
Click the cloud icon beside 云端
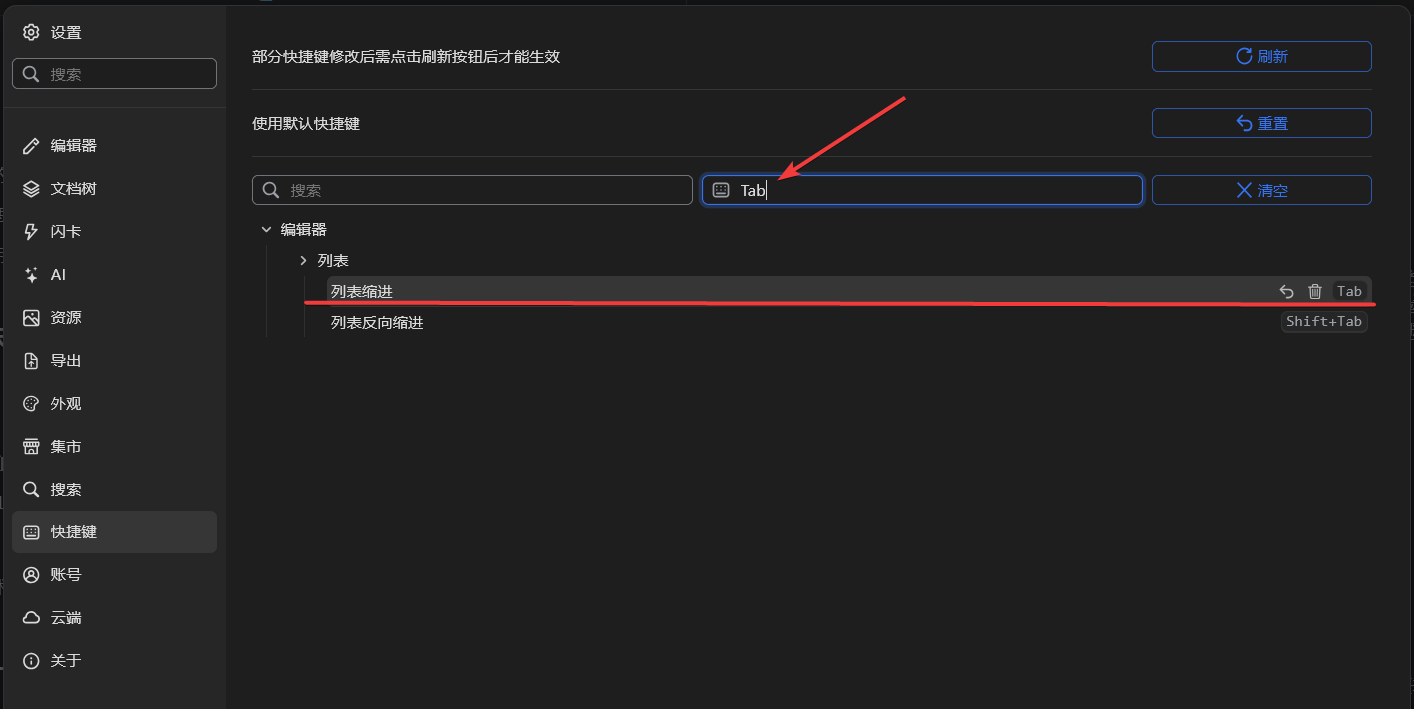[31, 618]
